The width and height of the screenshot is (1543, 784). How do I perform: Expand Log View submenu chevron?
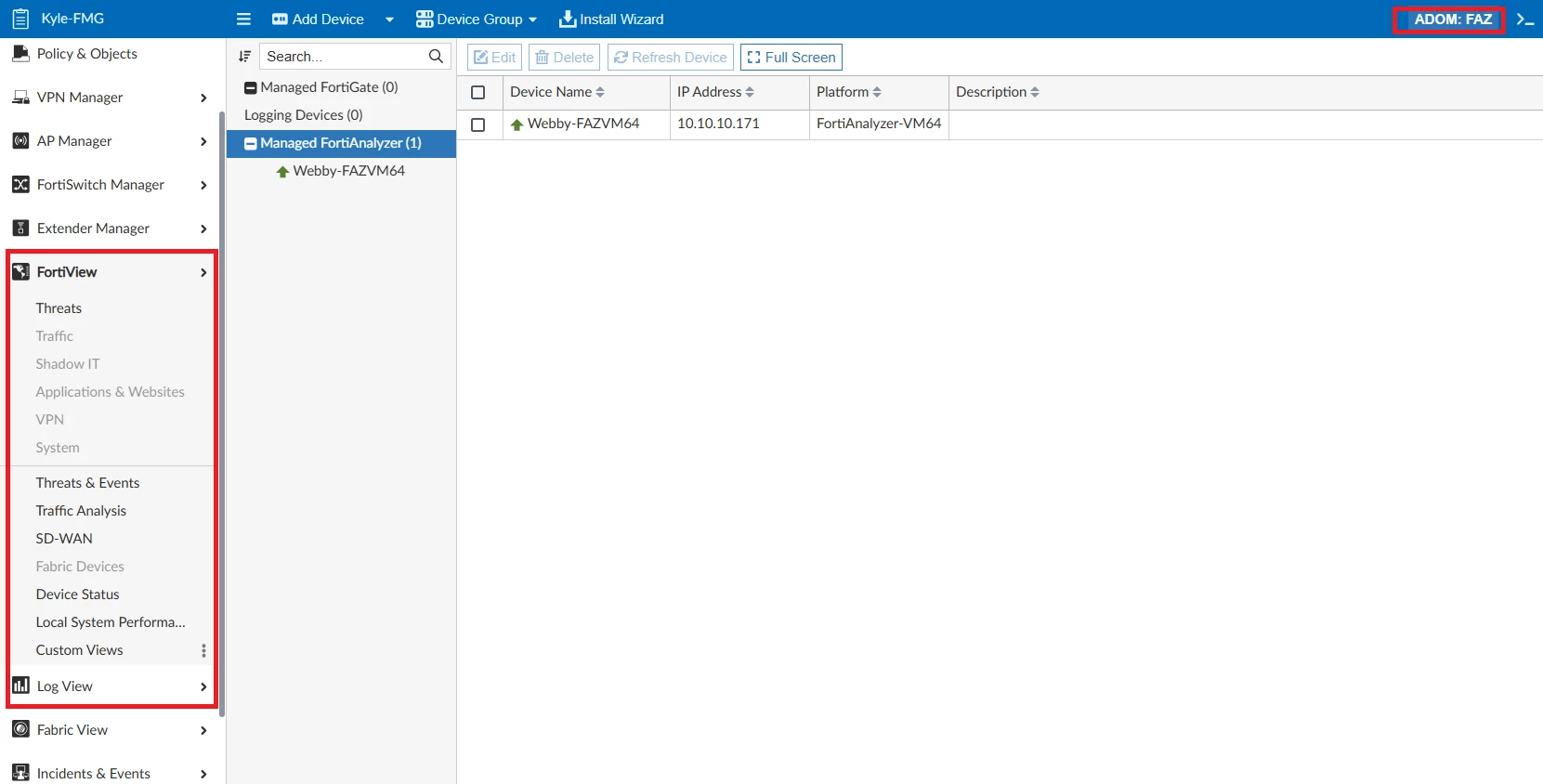(203, 686)
